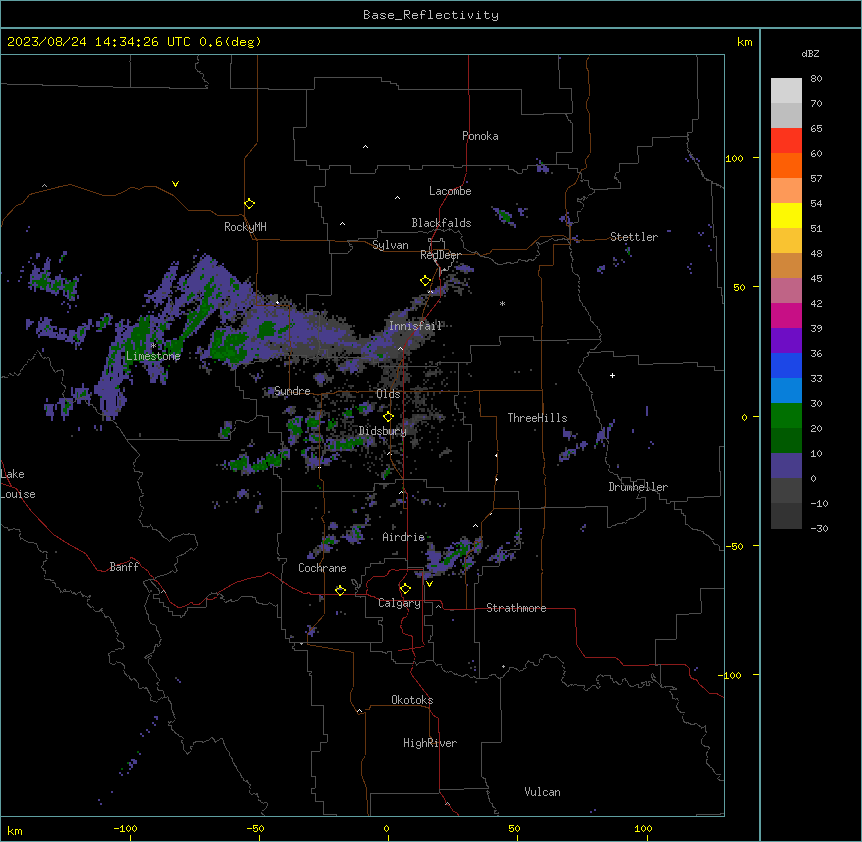Click the Stettler label
The height and width of the screenshot is (842, 862).
pyautogui.click(x=634, y=237)
